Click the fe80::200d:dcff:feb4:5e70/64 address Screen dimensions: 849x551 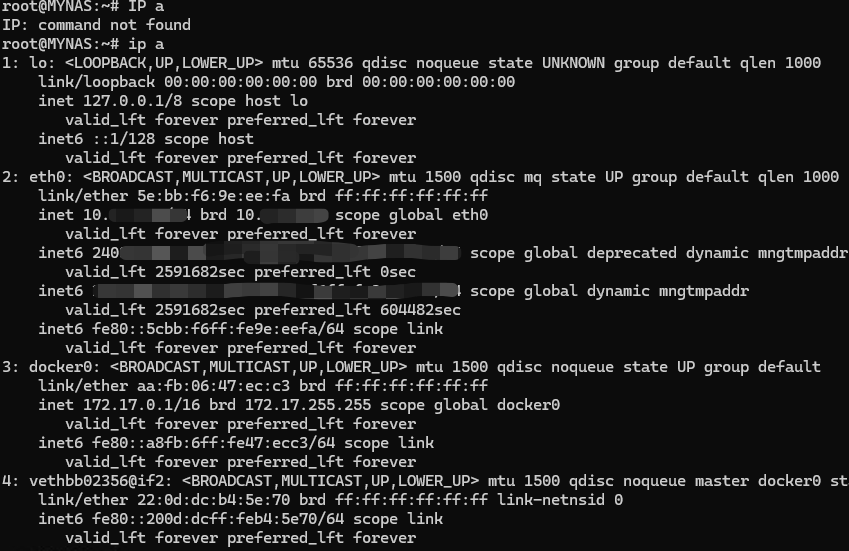[x=218, y=519]
